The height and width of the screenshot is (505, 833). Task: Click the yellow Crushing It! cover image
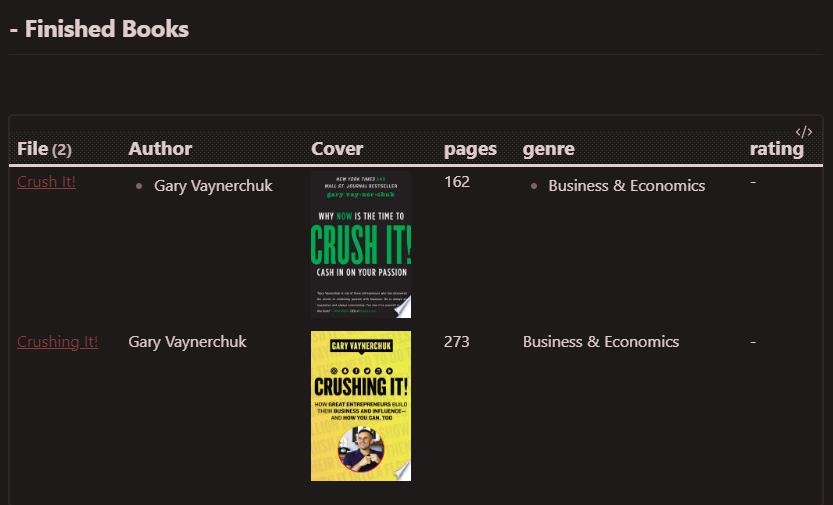coord(360,406)
